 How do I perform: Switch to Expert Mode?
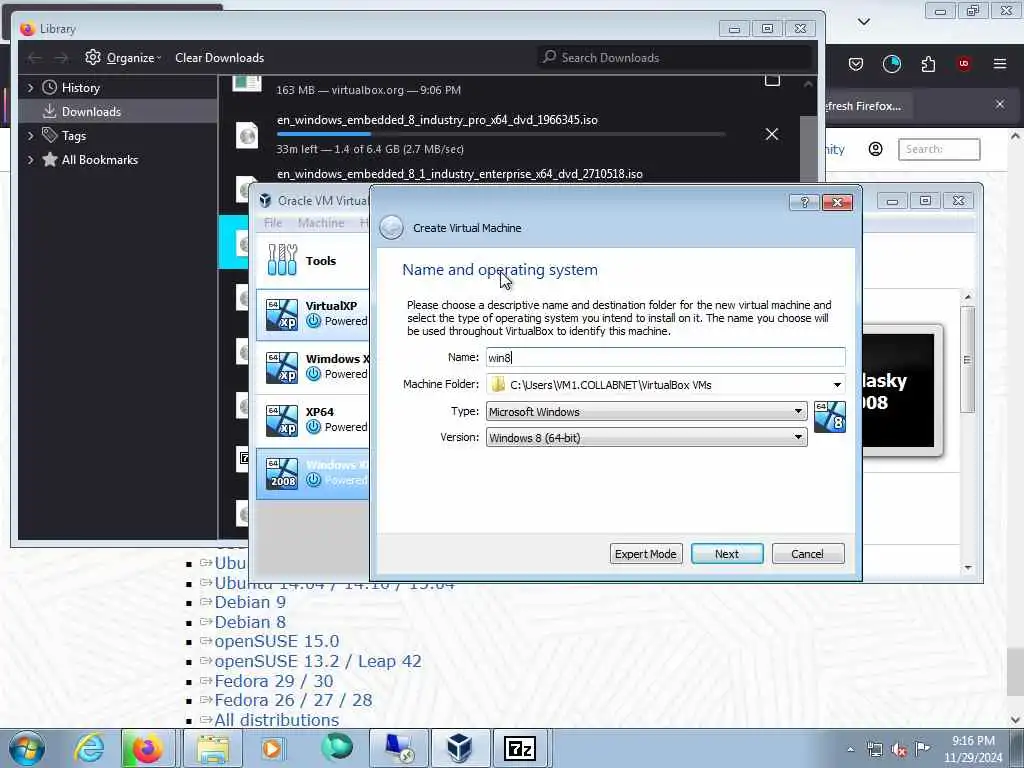(645, 554)
